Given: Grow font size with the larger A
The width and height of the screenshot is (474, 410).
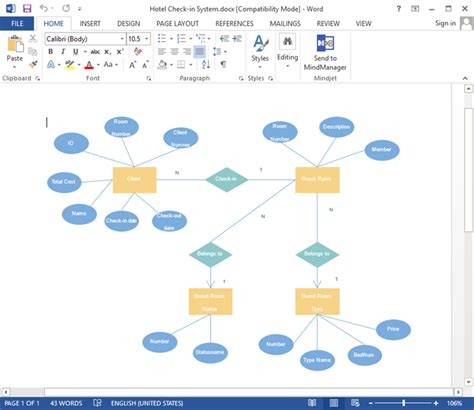Looking at the screenshot, I should click(132, 65).
